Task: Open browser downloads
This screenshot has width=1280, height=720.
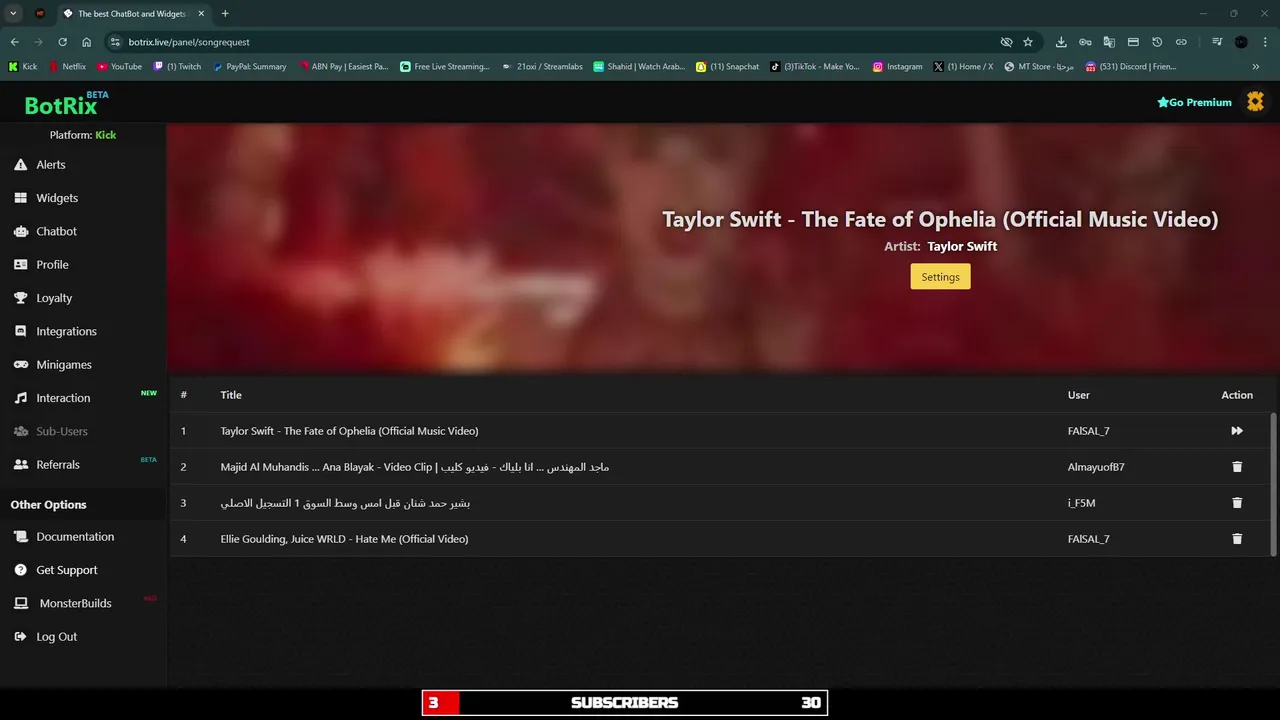Action: pyautogui.click(x=1061, y=42)
